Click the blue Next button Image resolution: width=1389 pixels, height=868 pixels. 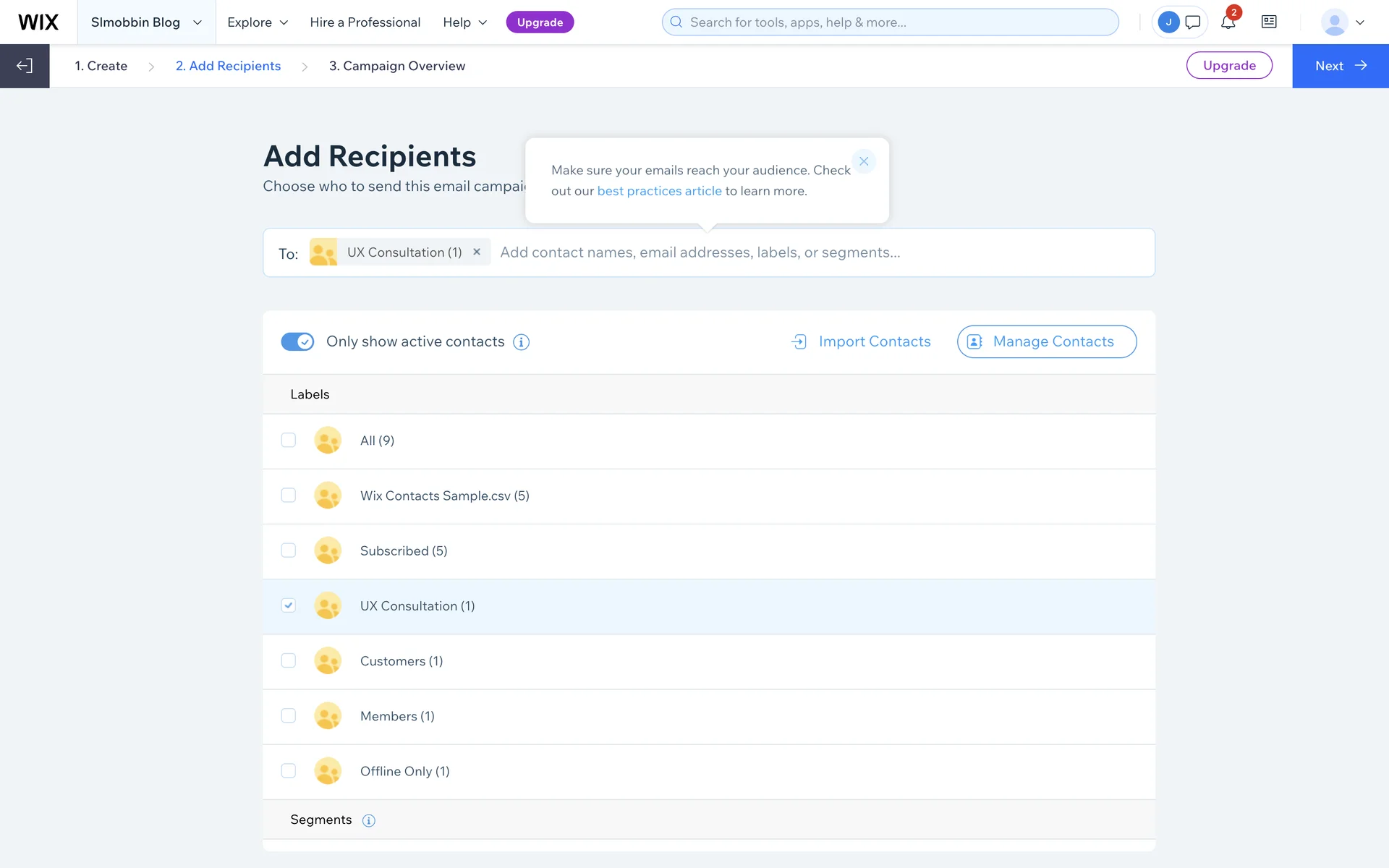(1340, 66)
